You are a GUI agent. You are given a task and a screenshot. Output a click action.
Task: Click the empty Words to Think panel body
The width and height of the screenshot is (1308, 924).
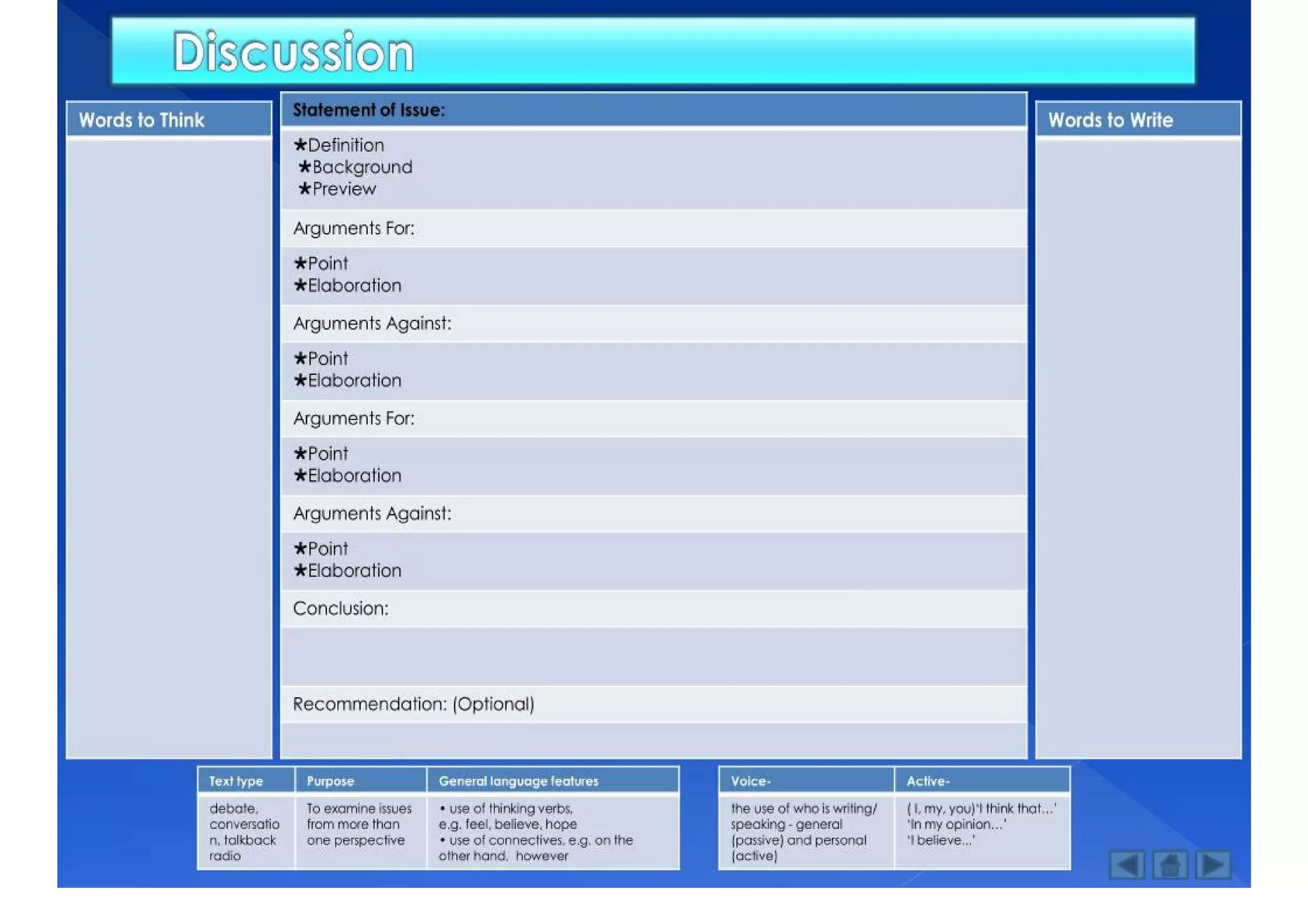[x=169, y=448]
